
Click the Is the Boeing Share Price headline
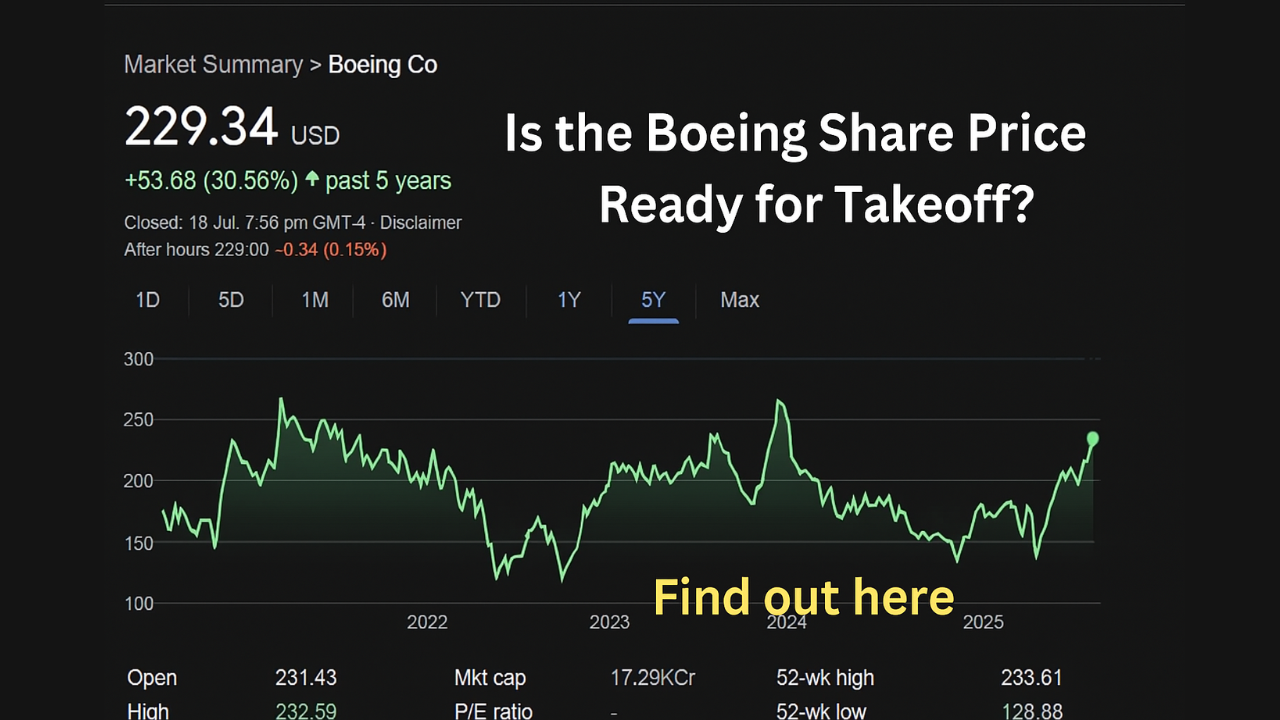tap(795, 133)
